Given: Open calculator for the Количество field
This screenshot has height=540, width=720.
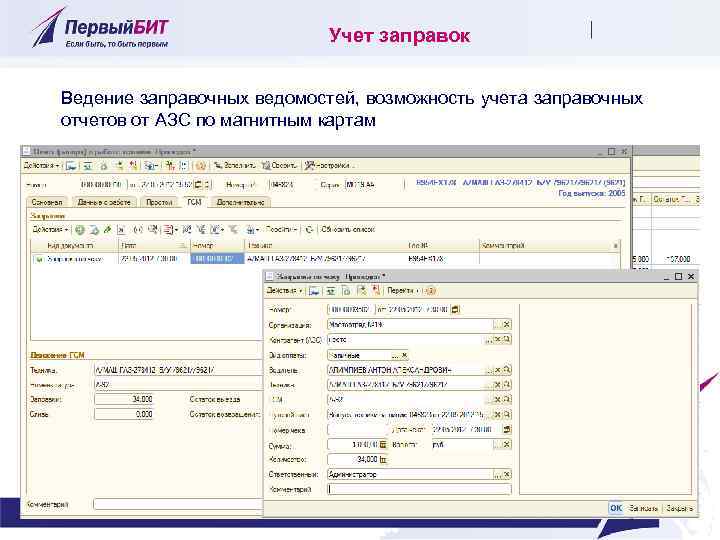Looking at the screenshot, I should point(383,459).
